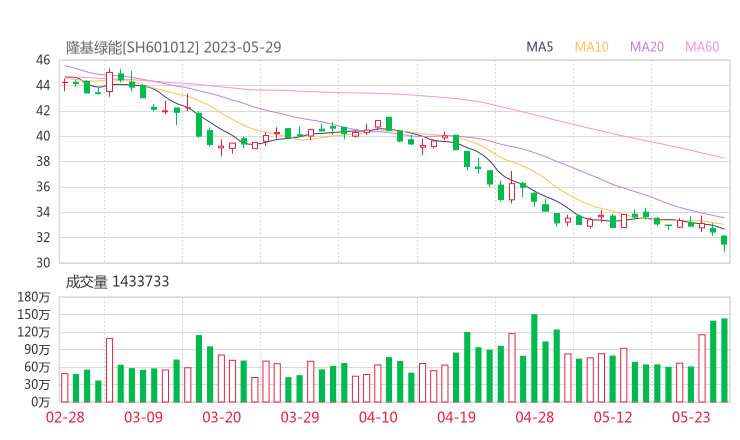Viewport: 740px width, 440px height.
Task: Click the 03-20 date axis label
Action: pyautogui.click(x=222, y=417)
